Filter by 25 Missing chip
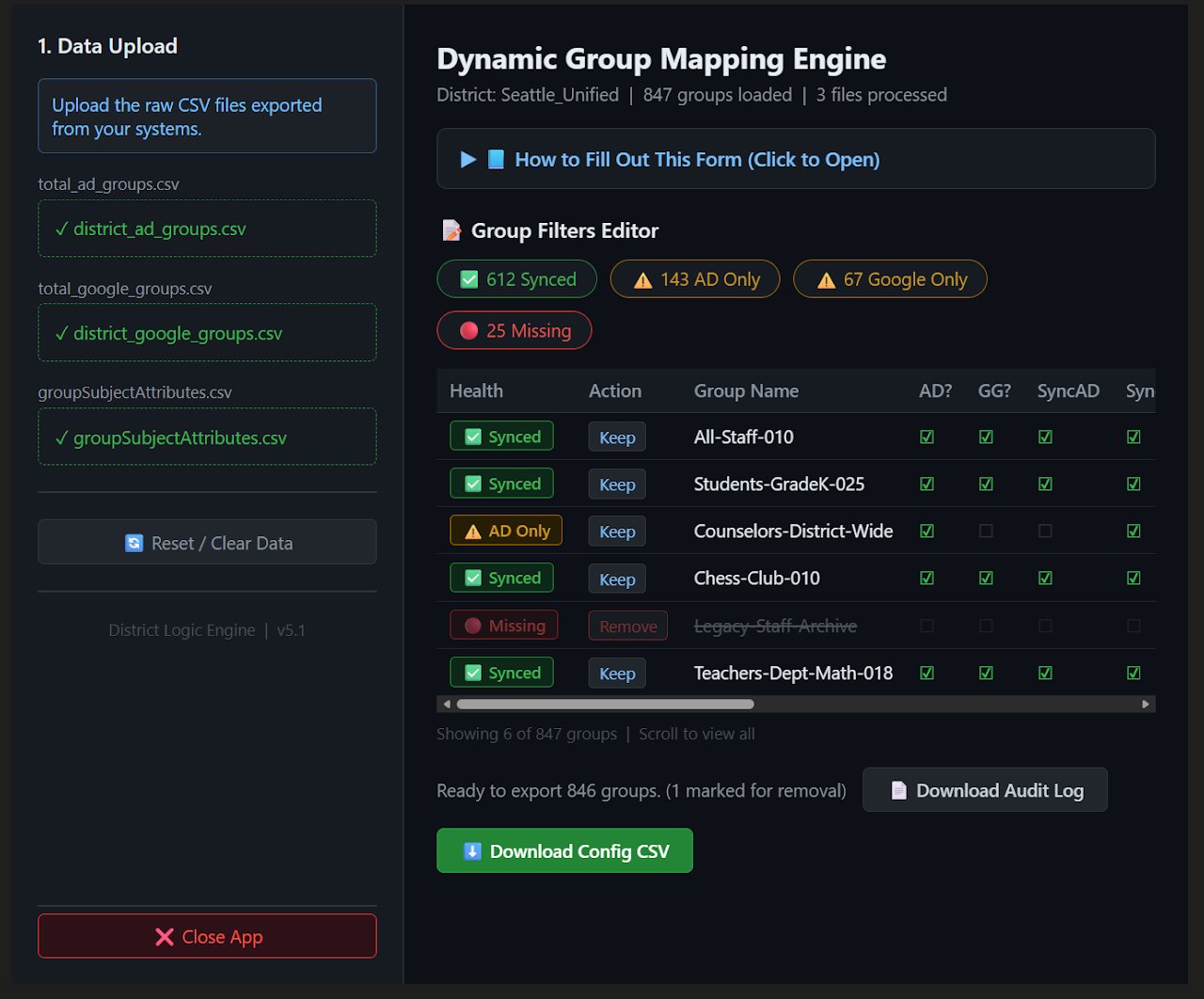Screen dimensions: 1204x999 (515, 330)
